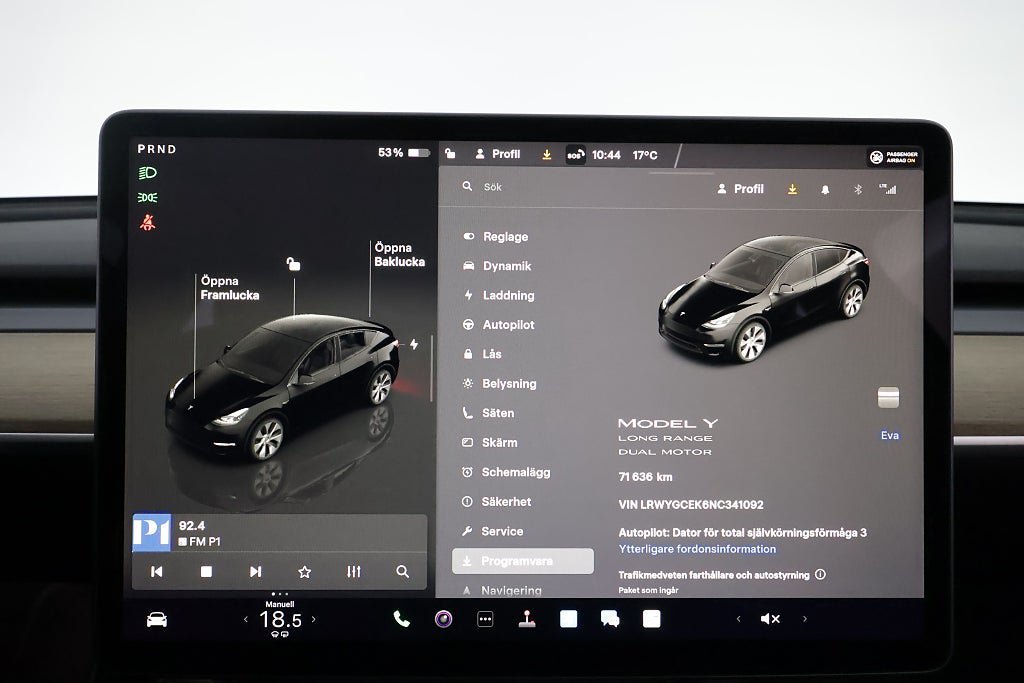Stop radio playback
The height and width of the screenshot is (683, 1024).
206,571
